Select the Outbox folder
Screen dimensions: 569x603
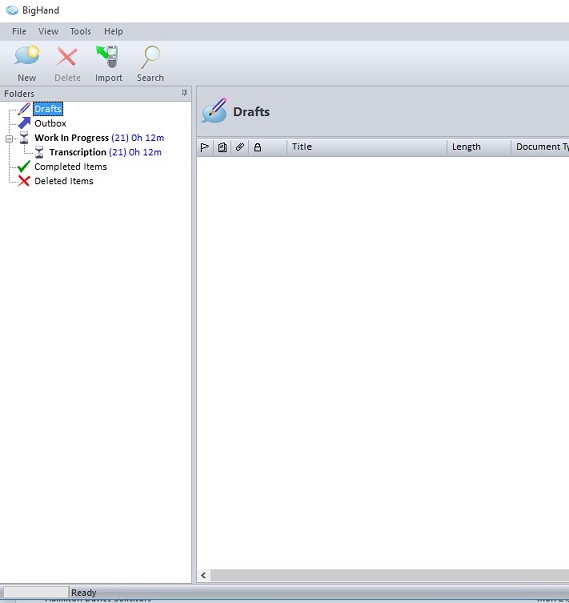tap(50, 123)
